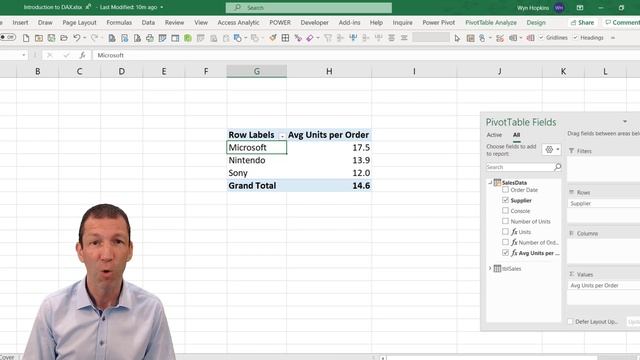This screenshot has width=640, height=360.
Task: Expand the tblSales table node
Action: pyautogui.click(x=490, y=268)
